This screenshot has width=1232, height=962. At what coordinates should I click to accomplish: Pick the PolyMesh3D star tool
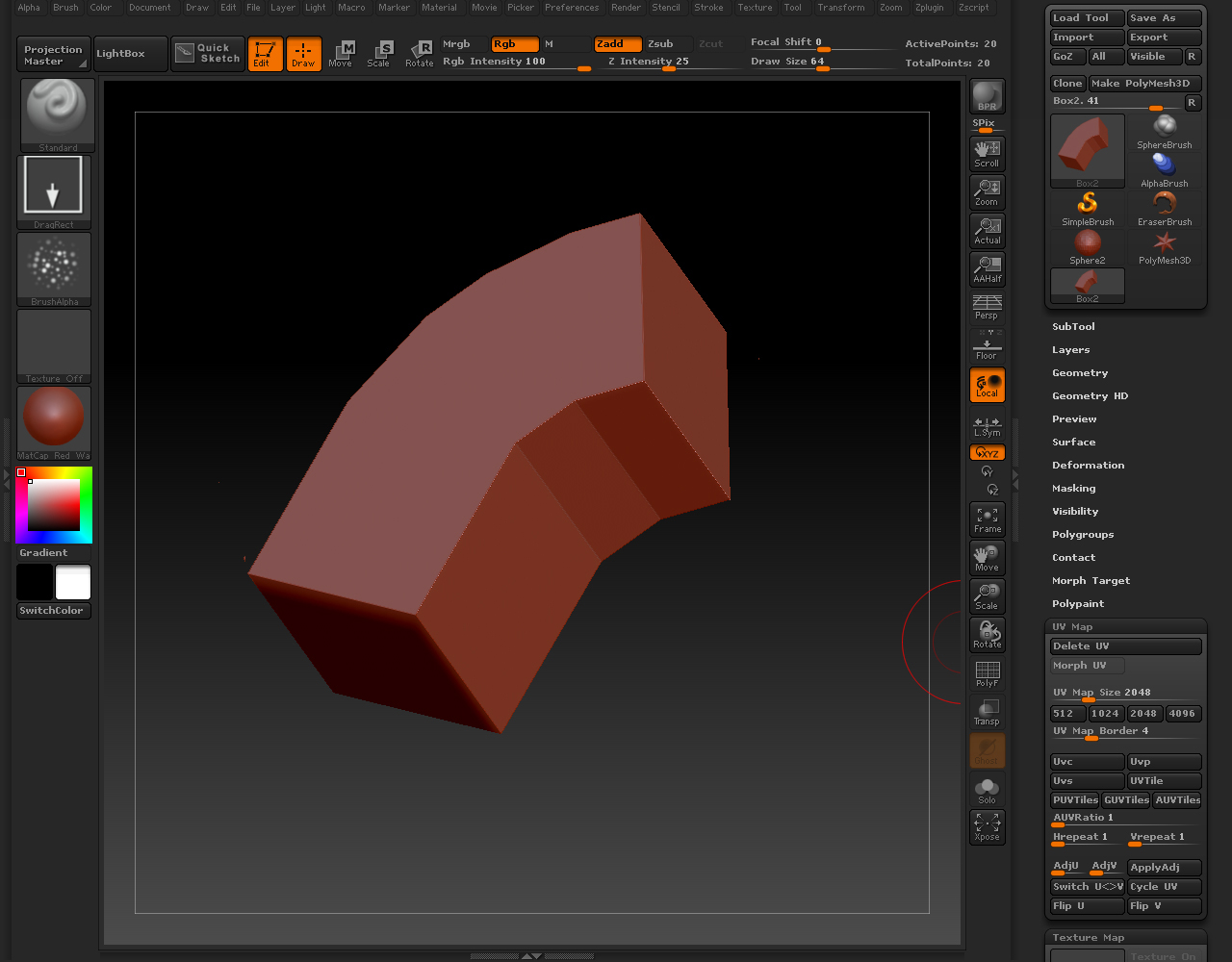[1164, 247]
